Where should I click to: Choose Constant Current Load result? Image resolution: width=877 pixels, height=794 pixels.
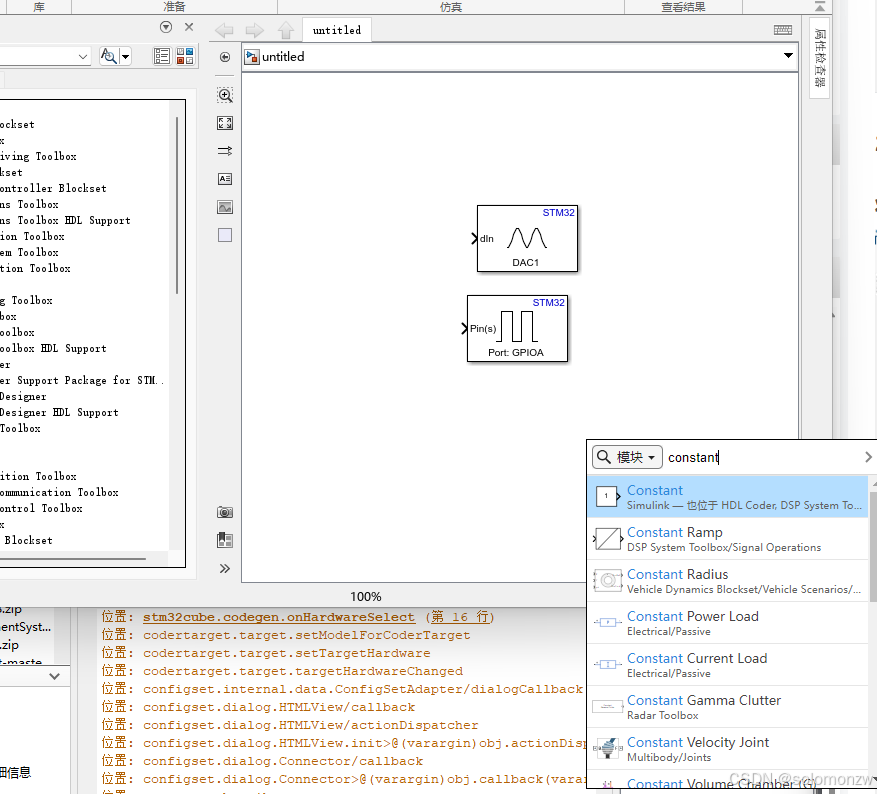(x=728, y=664)
